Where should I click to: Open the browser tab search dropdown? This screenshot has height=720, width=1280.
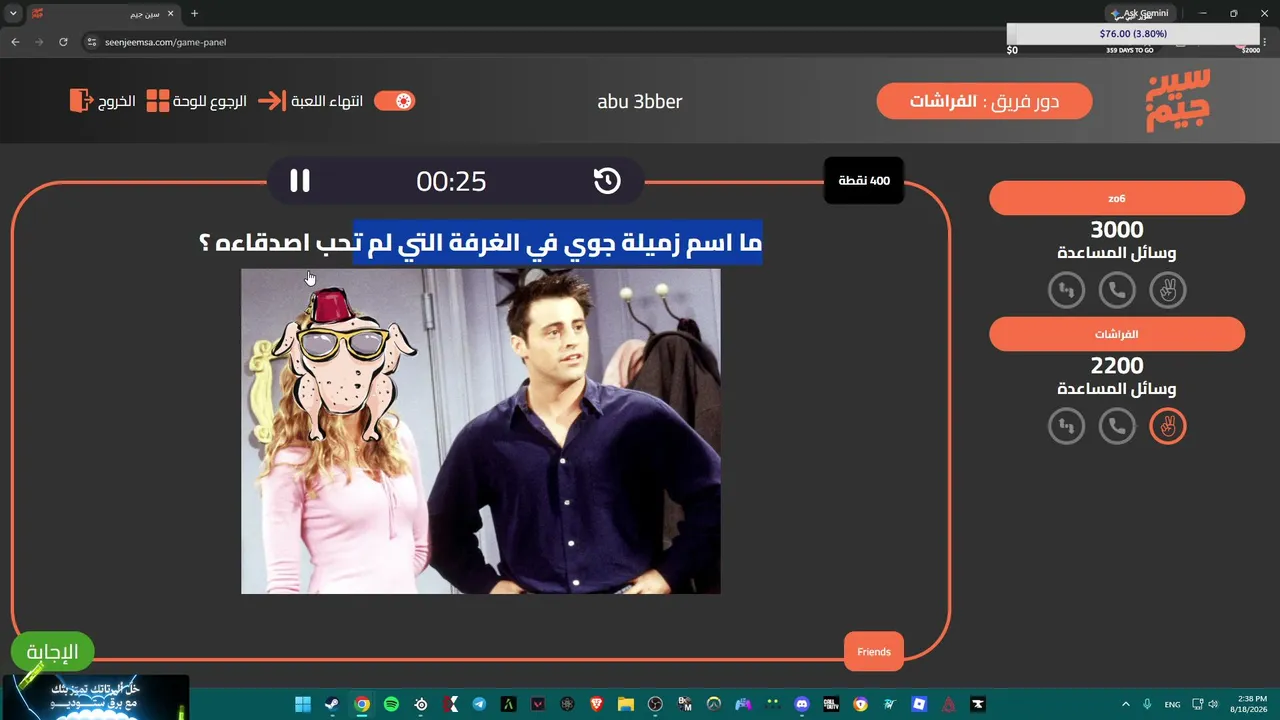pyautogui.click(x=13, y=14)
